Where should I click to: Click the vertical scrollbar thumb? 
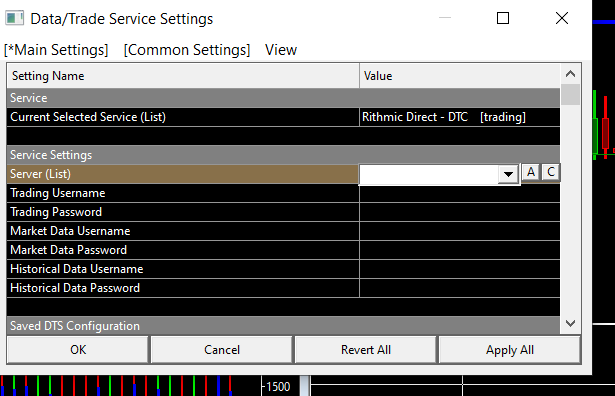point(570,94)
